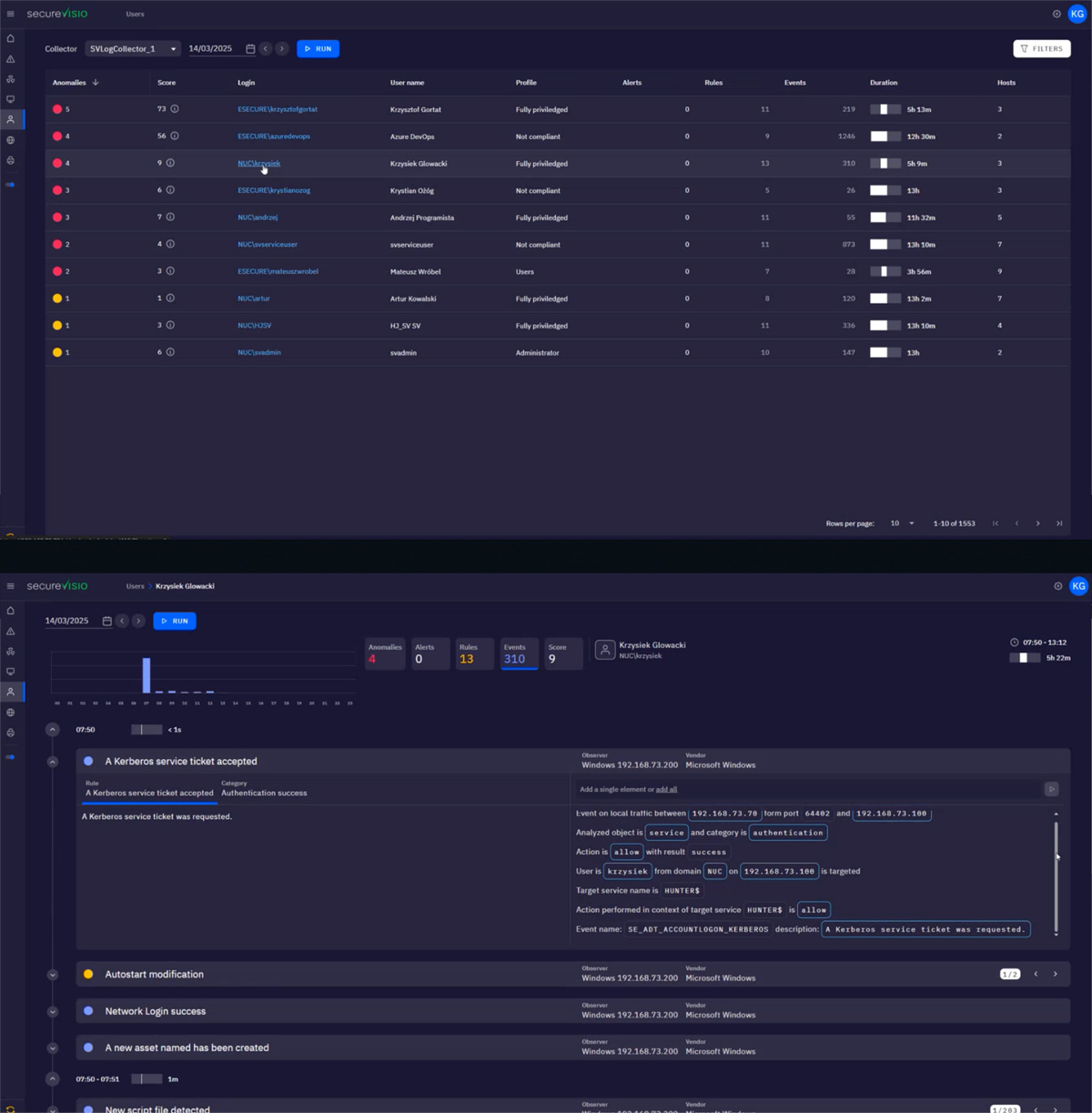Open the SVLogCollector_1 collector dropdown

pos(133,49)
